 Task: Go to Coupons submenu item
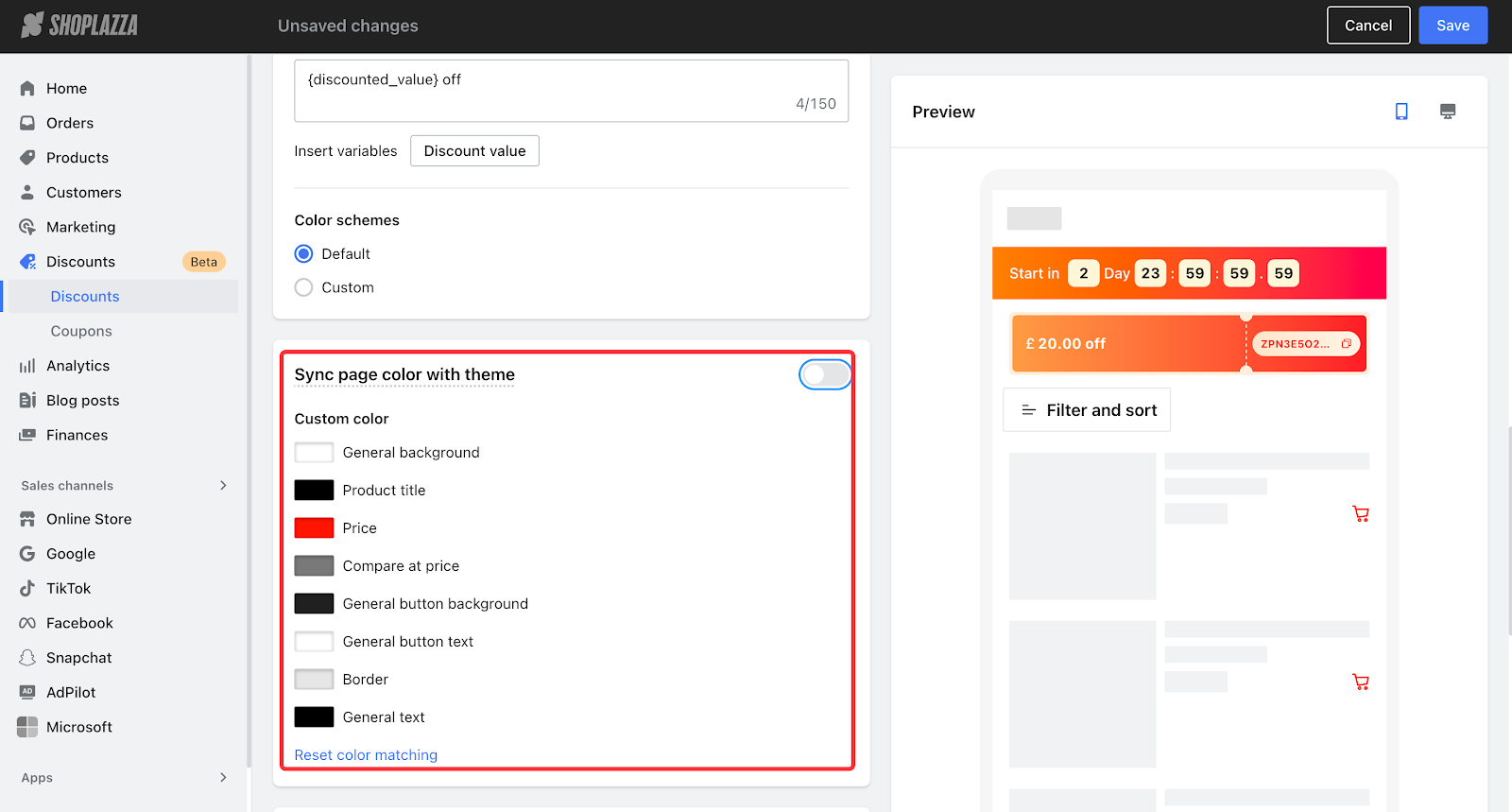pos(81,331)
